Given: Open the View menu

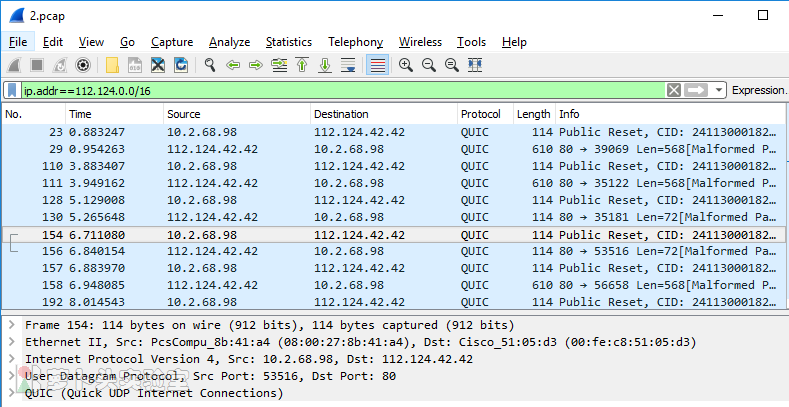Looking at the screenshot, I should coord(91,42).
